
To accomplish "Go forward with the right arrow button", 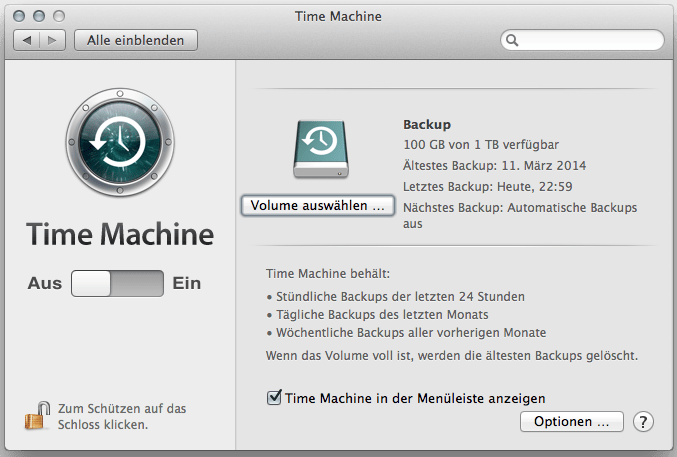I will [52, 40].
